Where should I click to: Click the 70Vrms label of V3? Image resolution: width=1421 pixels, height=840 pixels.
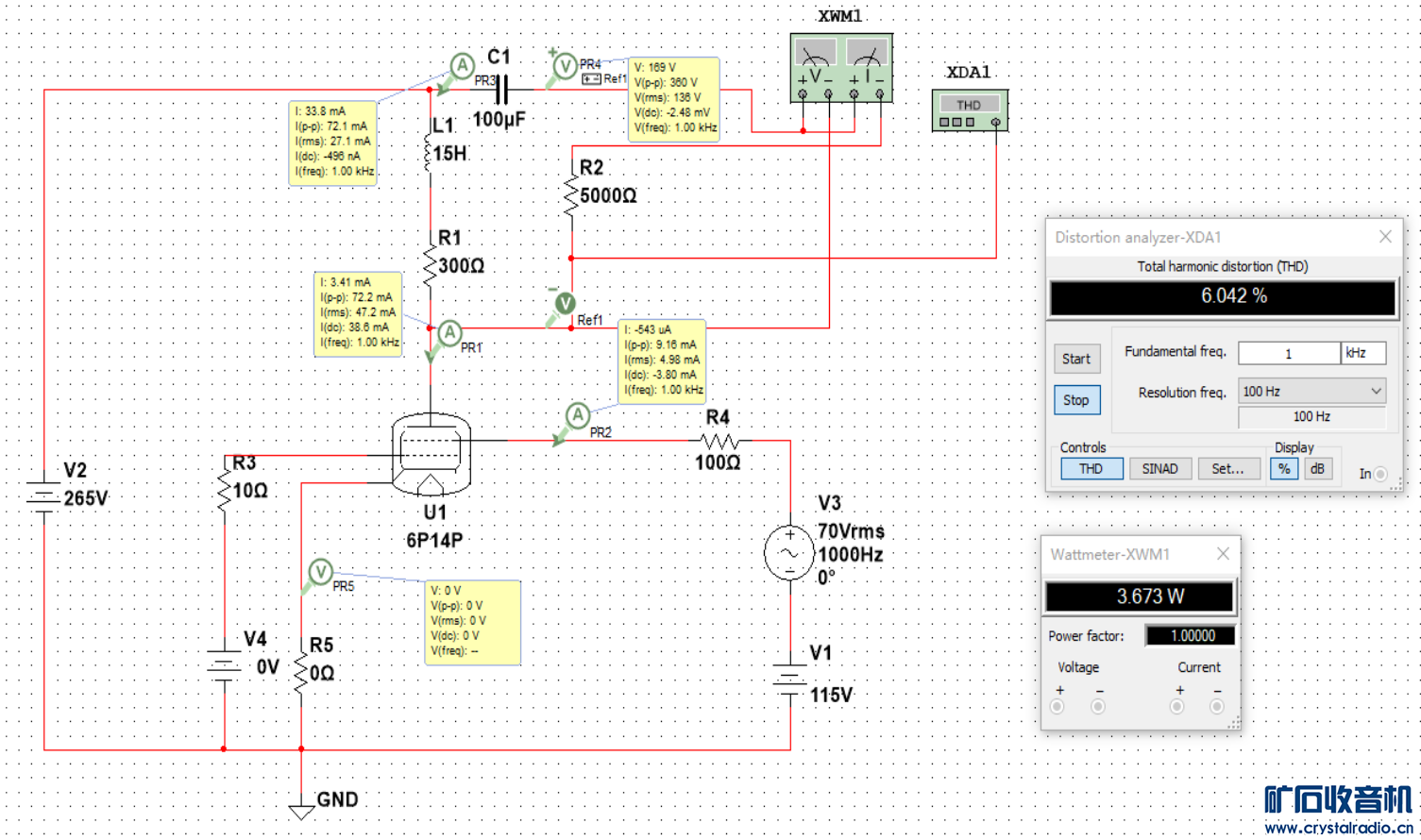coord(851,531)
